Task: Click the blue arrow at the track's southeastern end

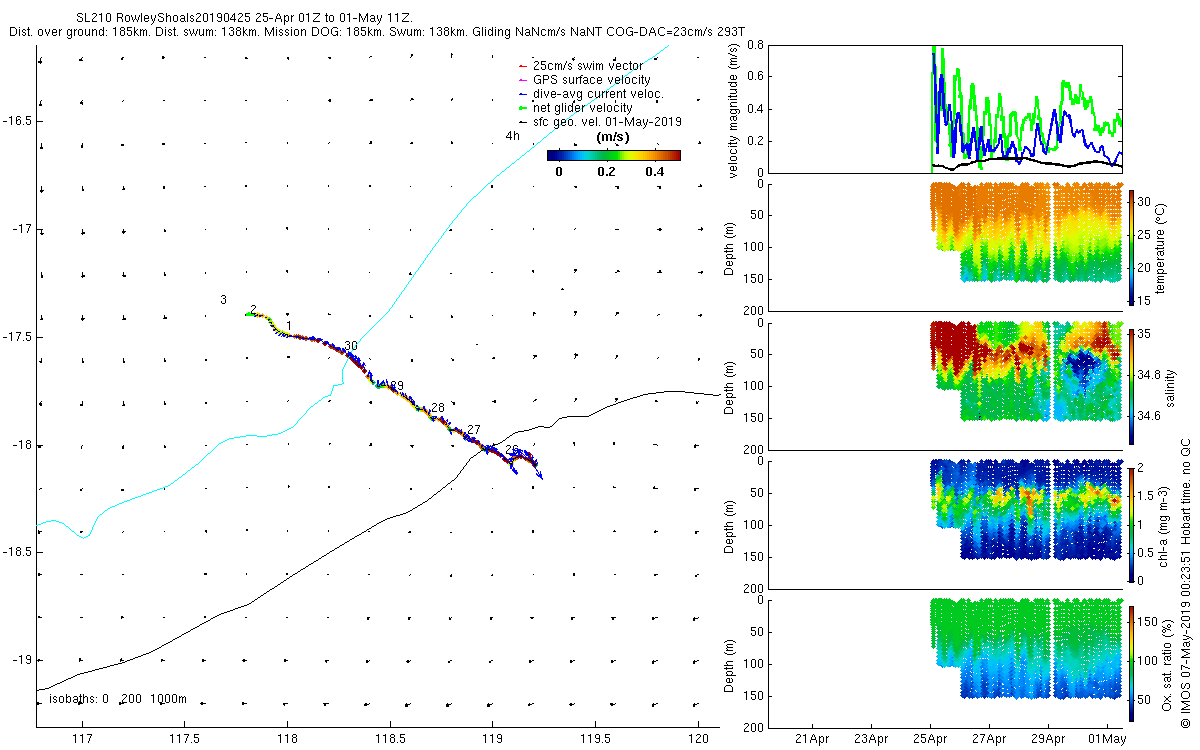Action: [x=538, y=474]
